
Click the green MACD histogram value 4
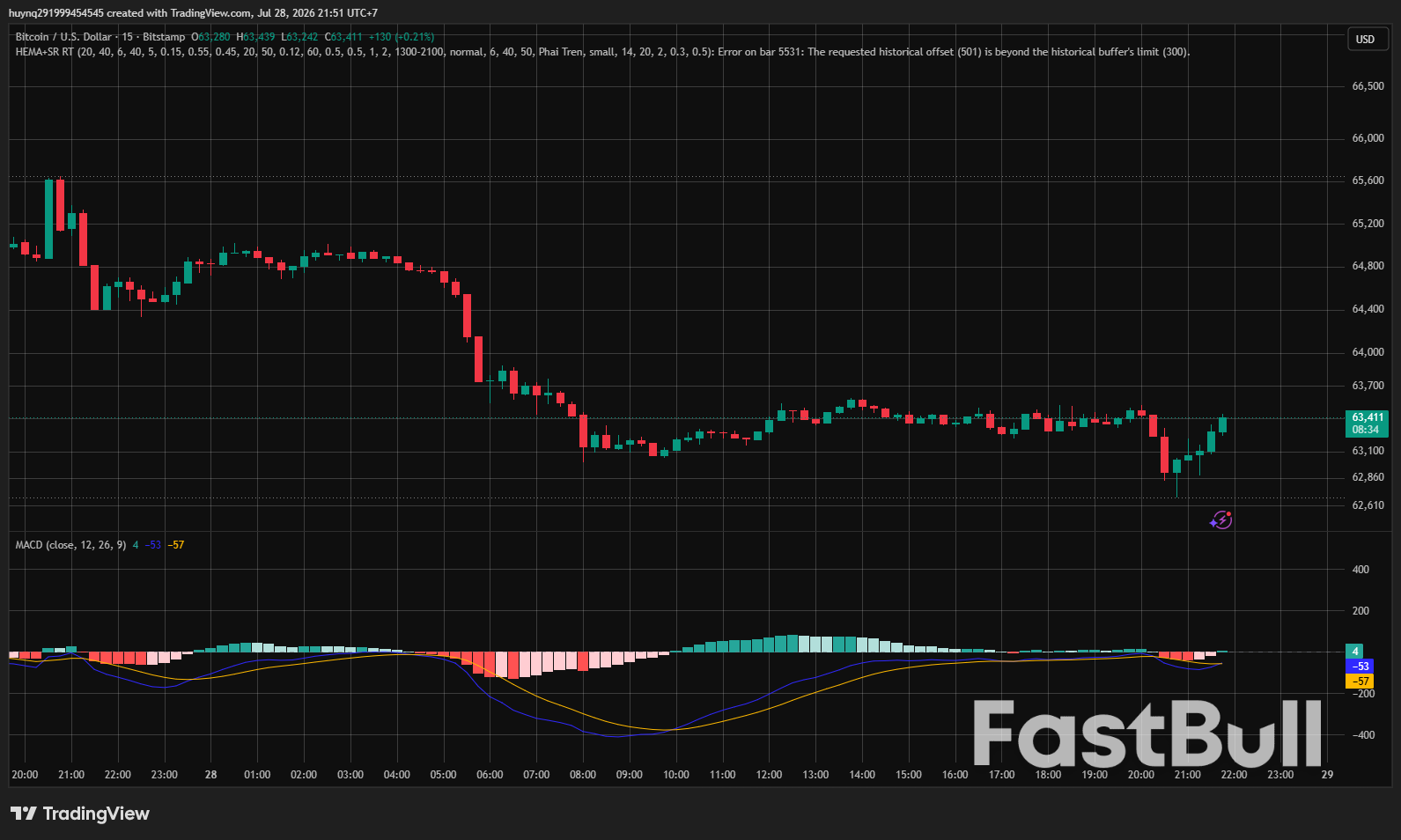tap(1354, 652)
